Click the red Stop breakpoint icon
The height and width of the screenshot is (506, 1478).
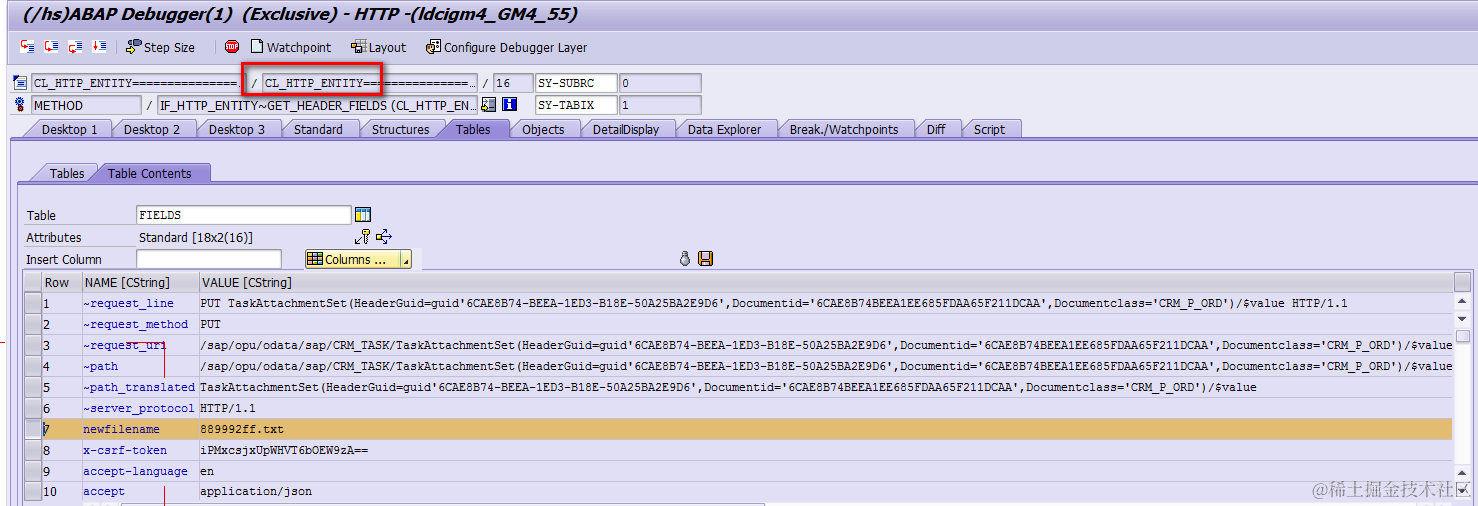(x=232, y=47)
